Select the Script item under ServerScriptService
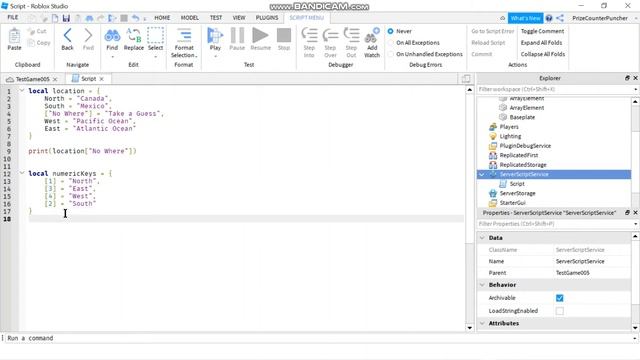This screenshot has height=360, width=640. [517, 184]
